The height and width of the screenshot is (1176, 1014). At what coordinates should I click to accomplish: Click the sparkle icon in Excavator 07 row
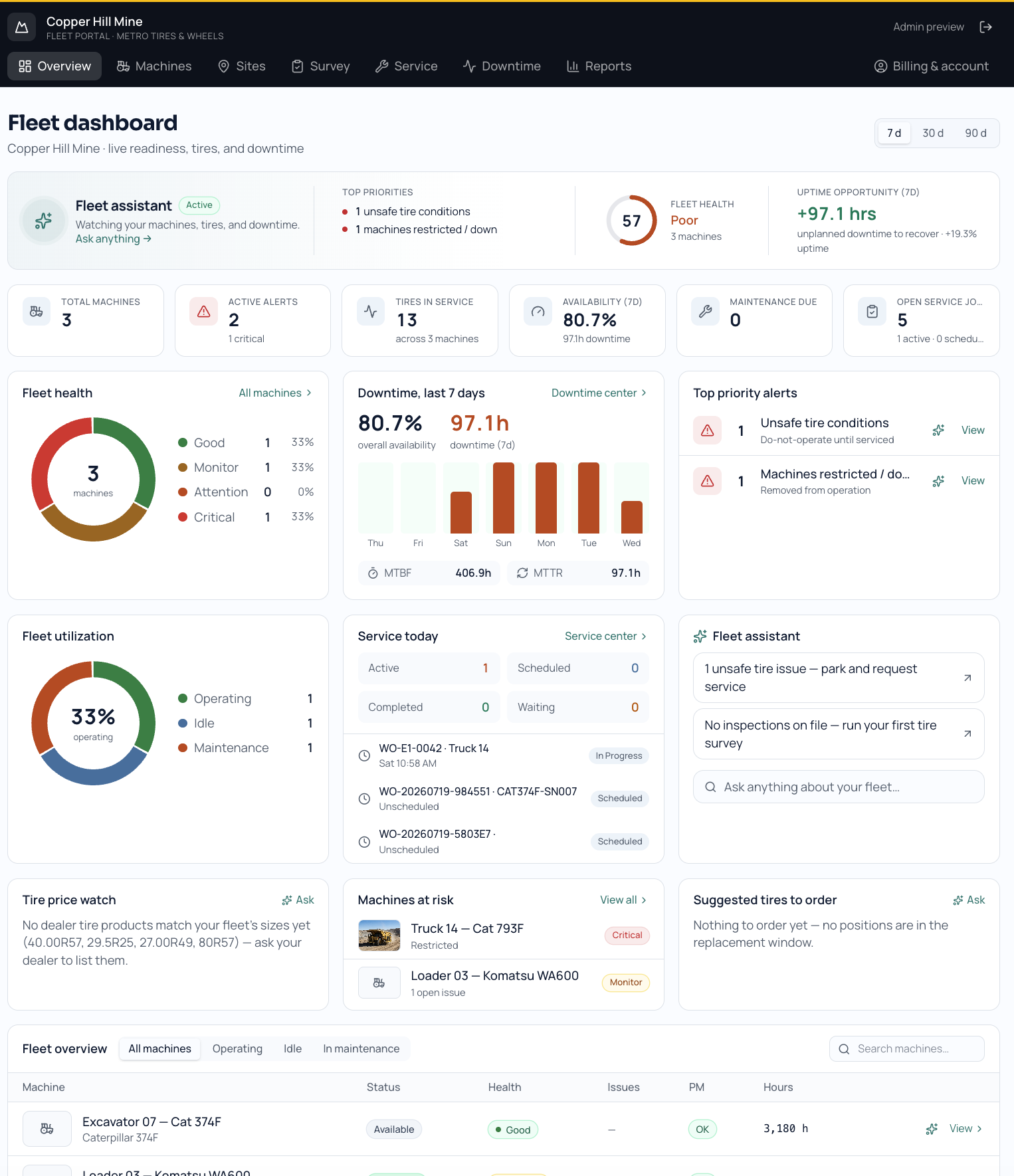(x=932, y=1129)
